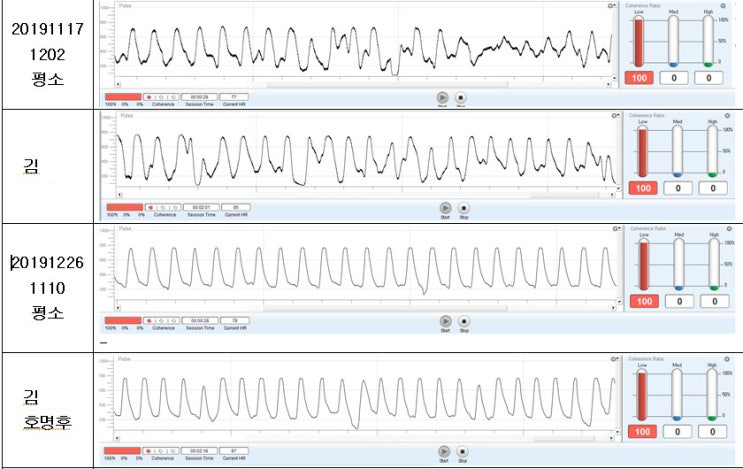
Task: Click the Coherence level indicator in the 20191117 panel
Action: point(161,97)
